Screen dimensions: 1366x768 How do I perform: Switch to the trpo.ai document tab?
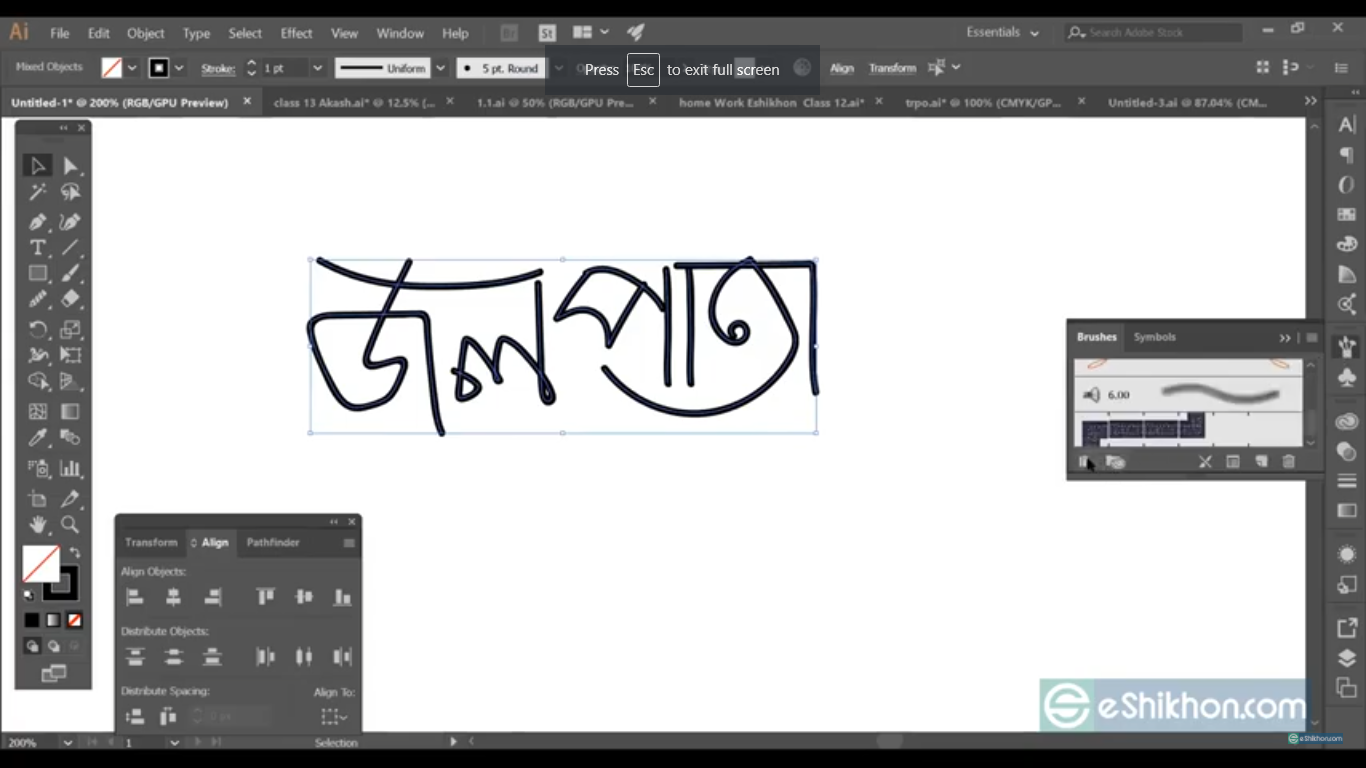tap(983, 102)
